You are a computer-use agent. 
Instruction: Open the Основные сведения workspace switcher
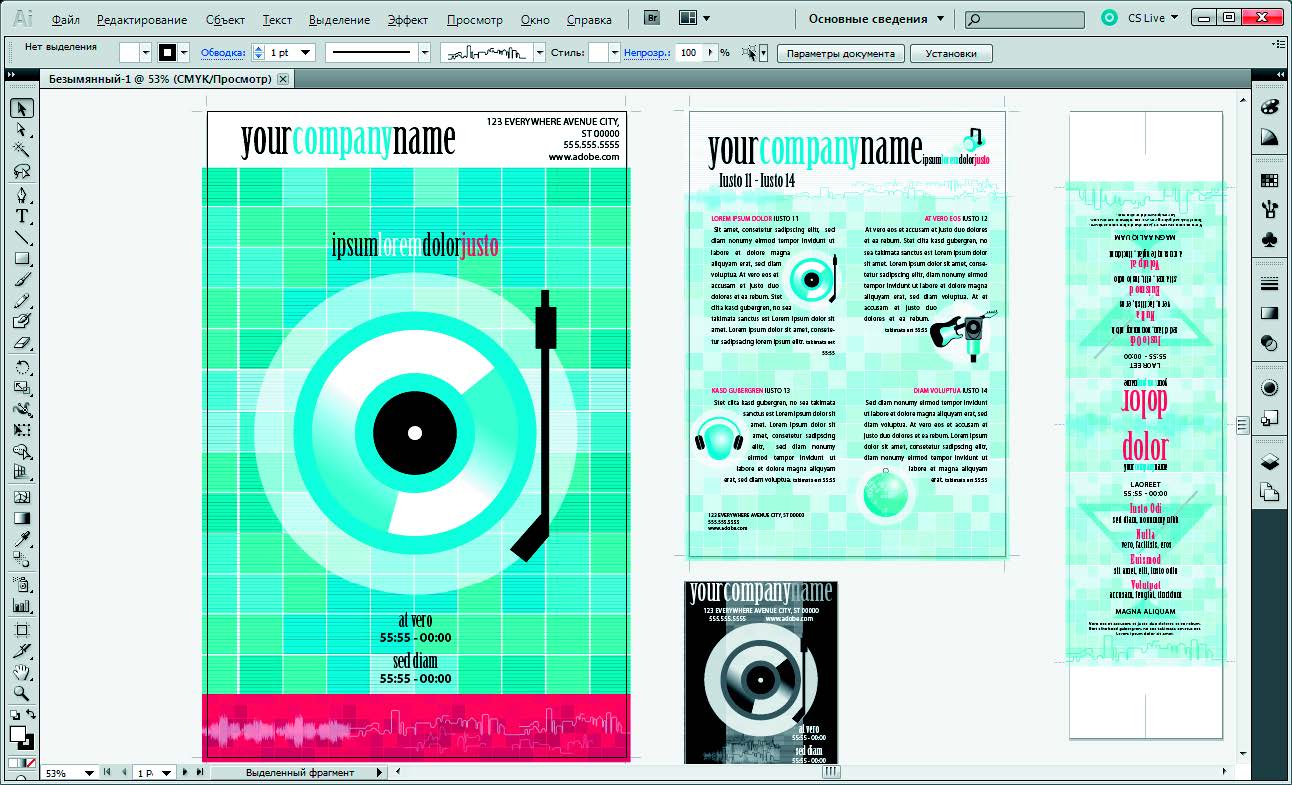875,19
